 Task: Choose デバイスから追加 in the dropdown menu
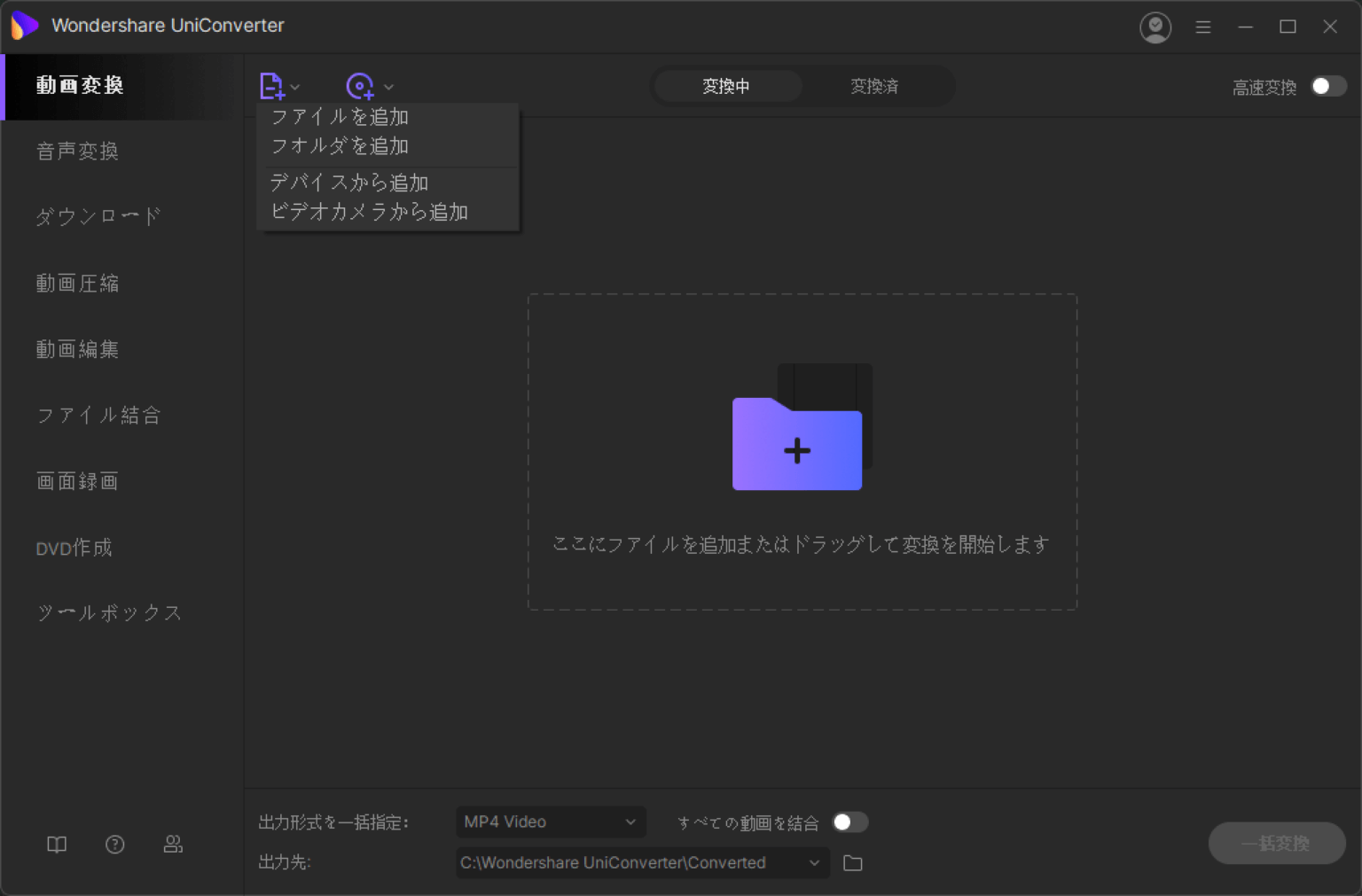349,183
